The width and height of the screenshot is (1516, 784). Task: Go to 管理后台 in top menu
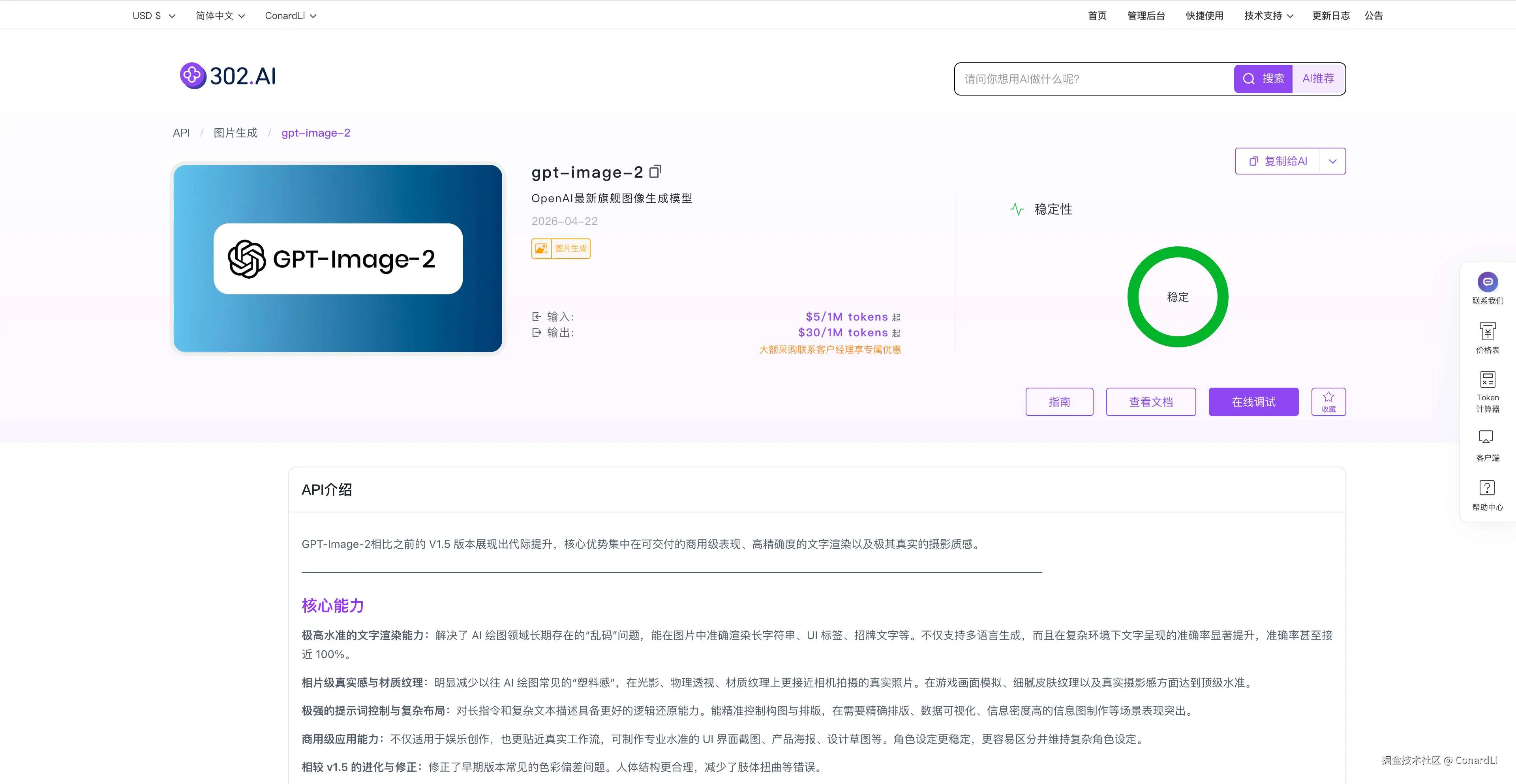point(1145,15)
